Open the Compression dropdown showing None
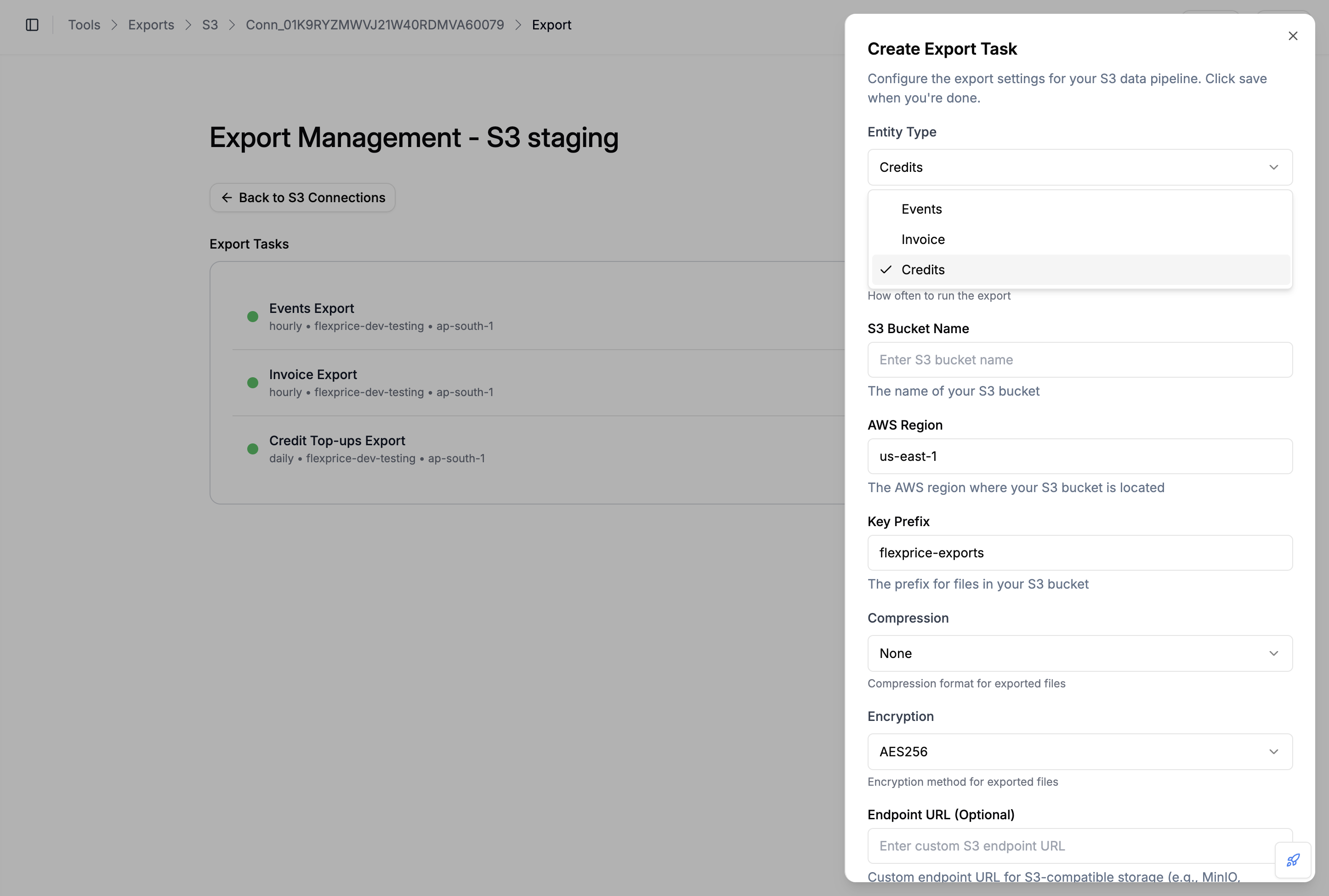Viewport: 1329px width, 896px height. coord(1079,653)
